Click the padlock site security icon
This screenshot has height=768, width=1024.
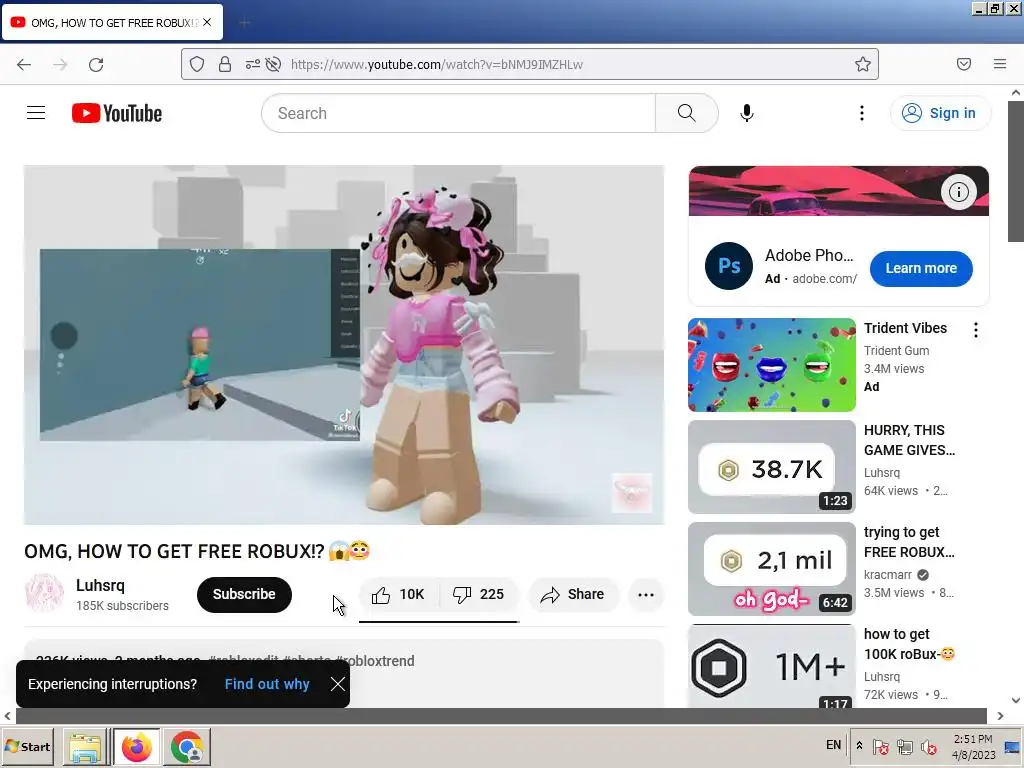[x=225, y=64]
